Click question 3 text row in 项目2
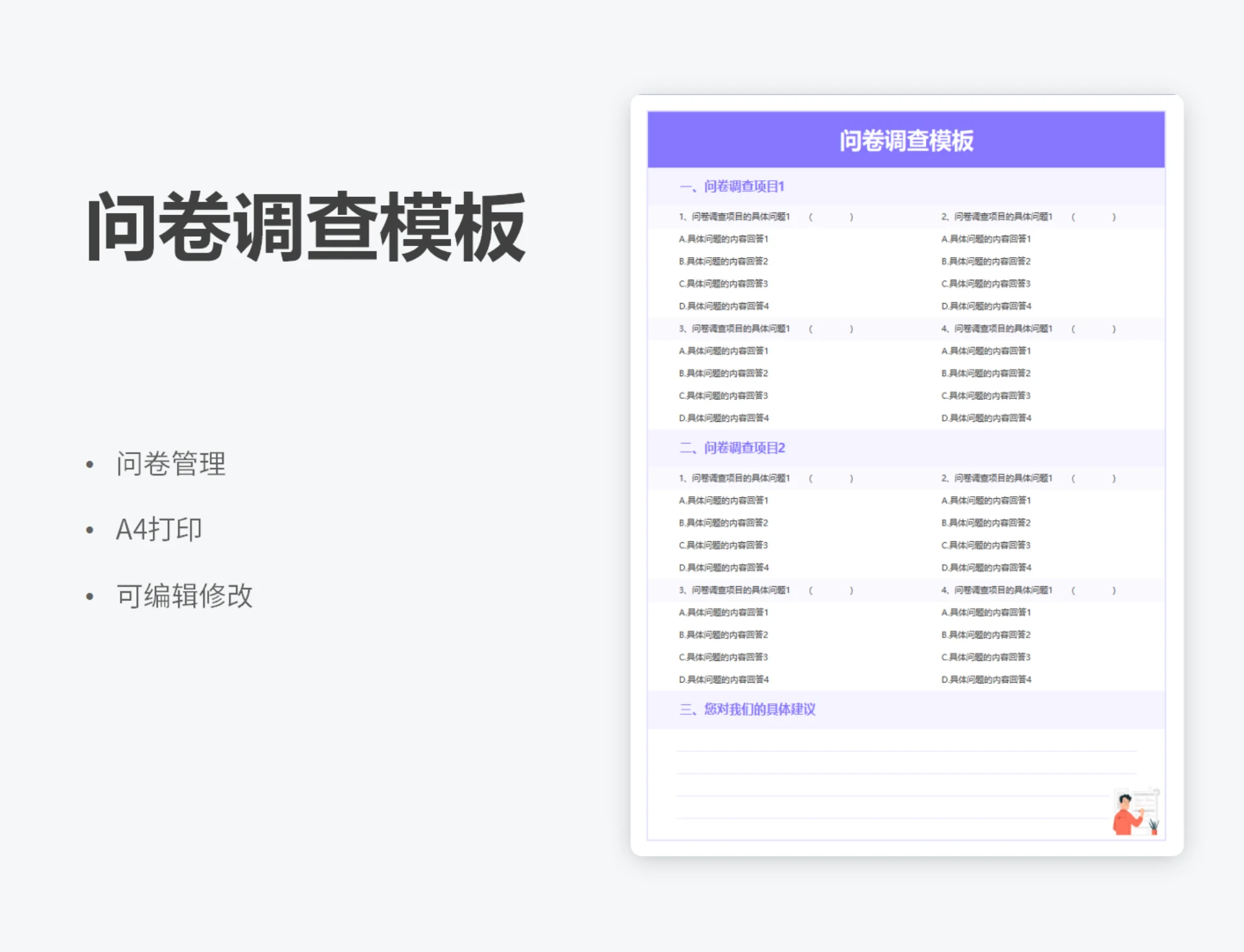1244x952 pixels. [734, 590]
